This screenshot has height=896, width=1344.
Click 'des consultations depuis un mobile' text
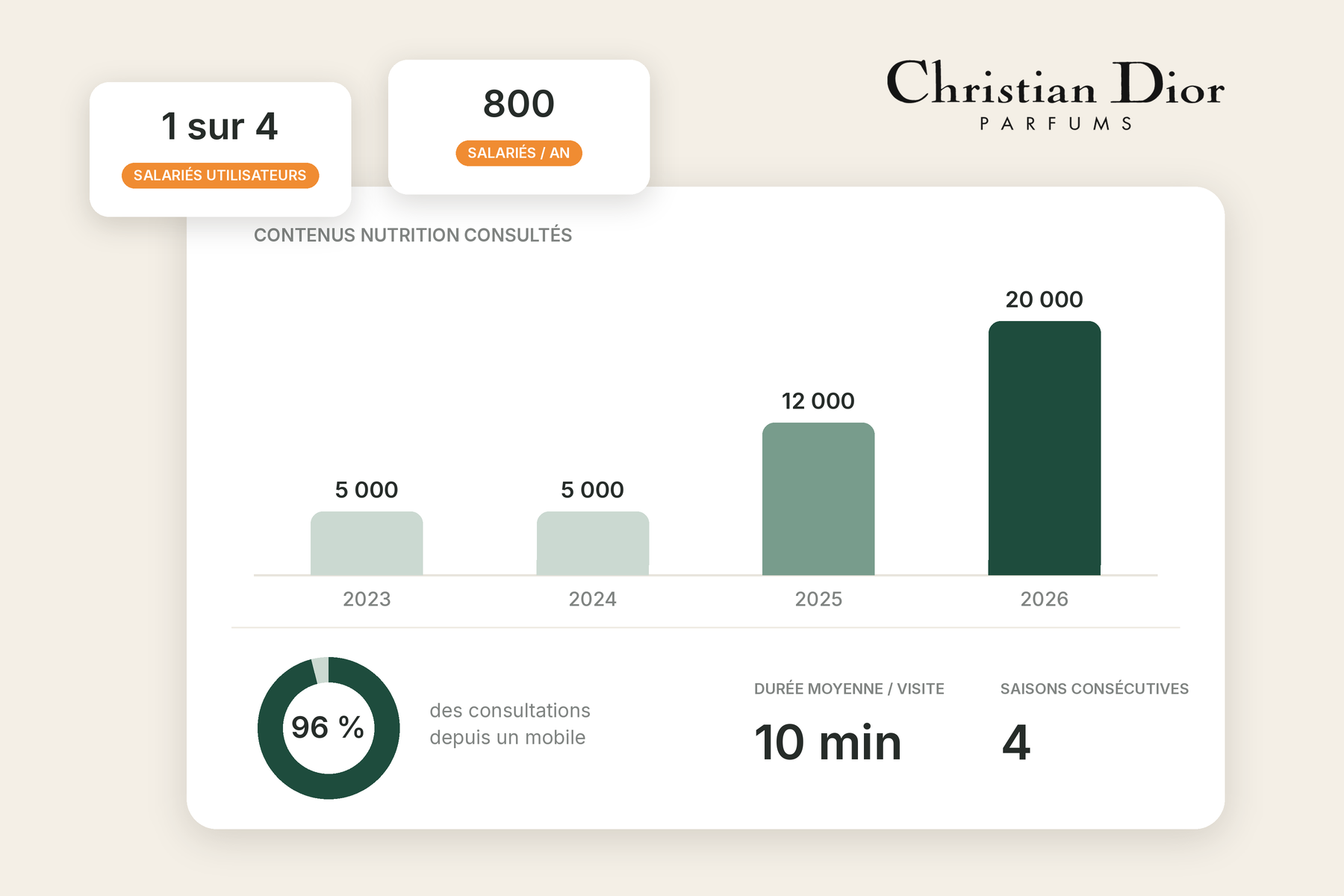click(x=510, y=724)
